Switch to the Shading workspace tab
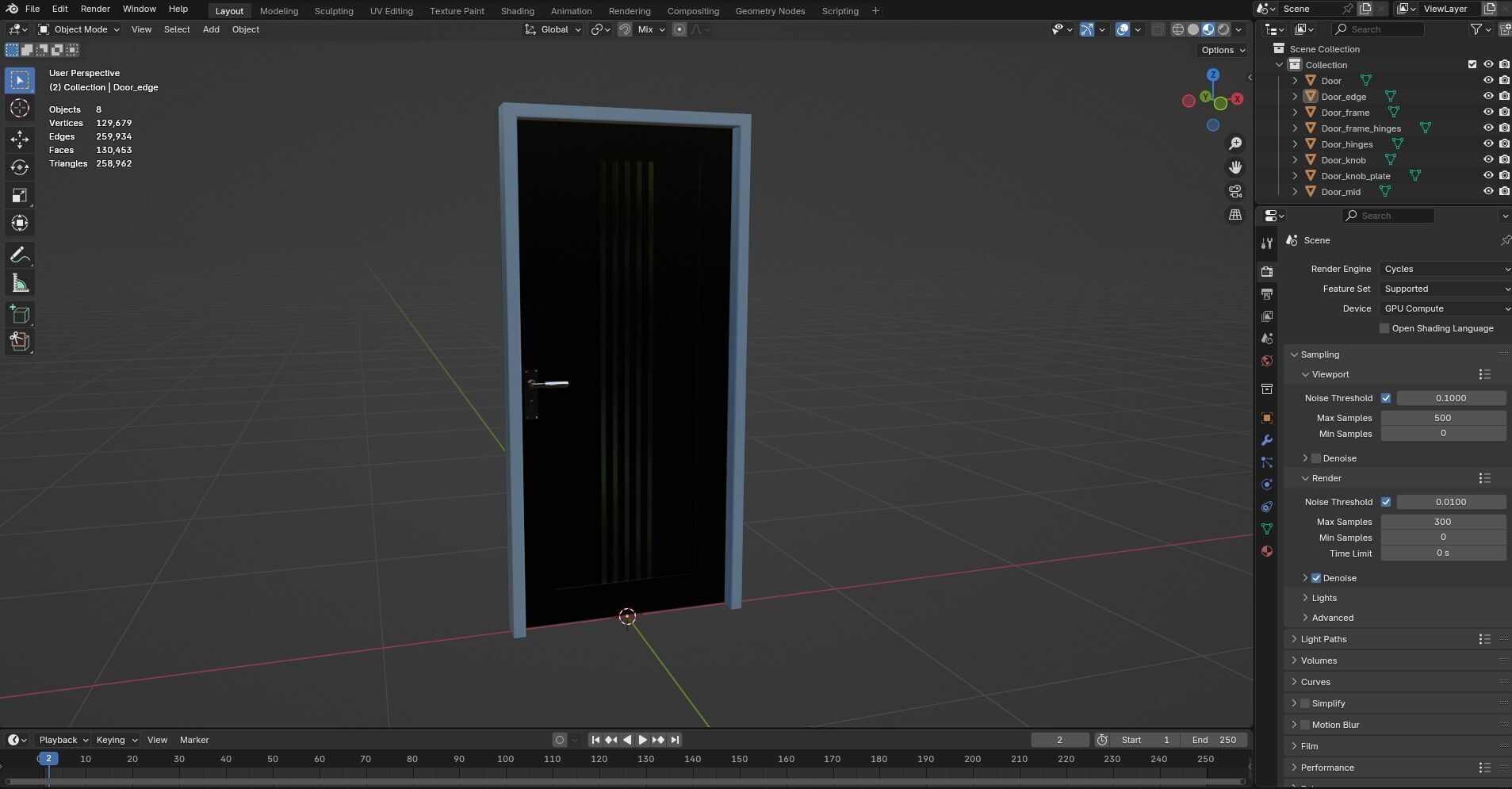The width and height of the screenshot is (1512, 789). click(x=518, y=11)
